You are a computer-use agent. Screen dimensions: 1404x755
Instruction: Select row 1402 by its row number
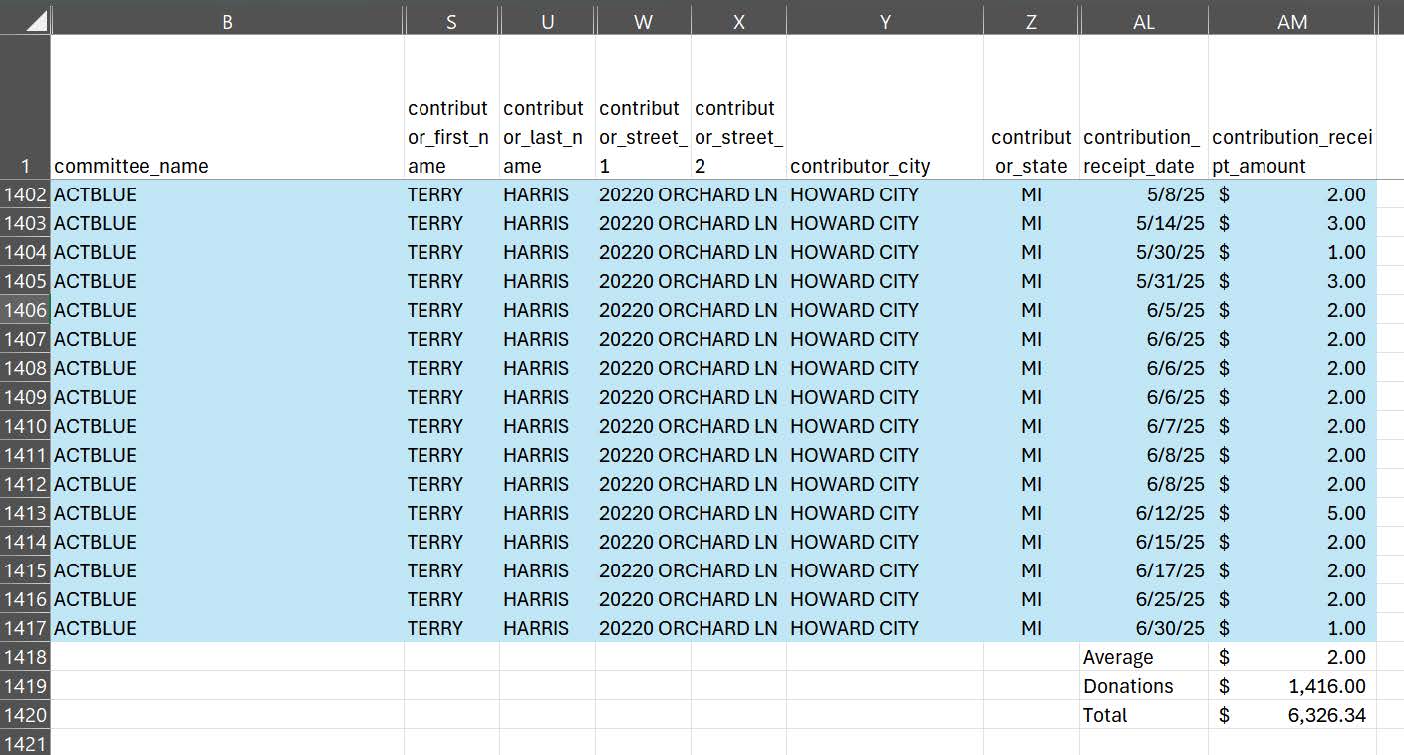(x=25, y=194)
